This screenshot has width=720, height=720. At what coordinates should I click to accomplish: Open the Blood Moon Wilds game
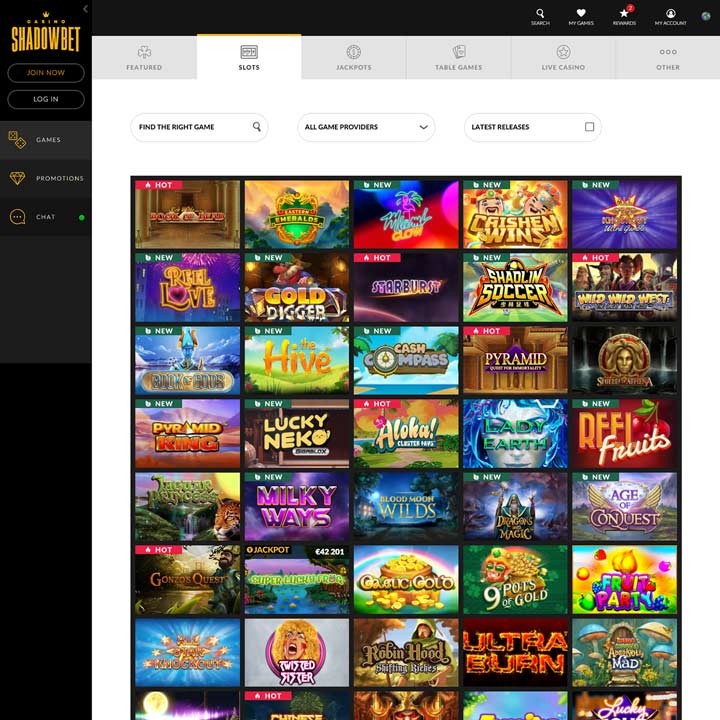(x=406, y=506)
